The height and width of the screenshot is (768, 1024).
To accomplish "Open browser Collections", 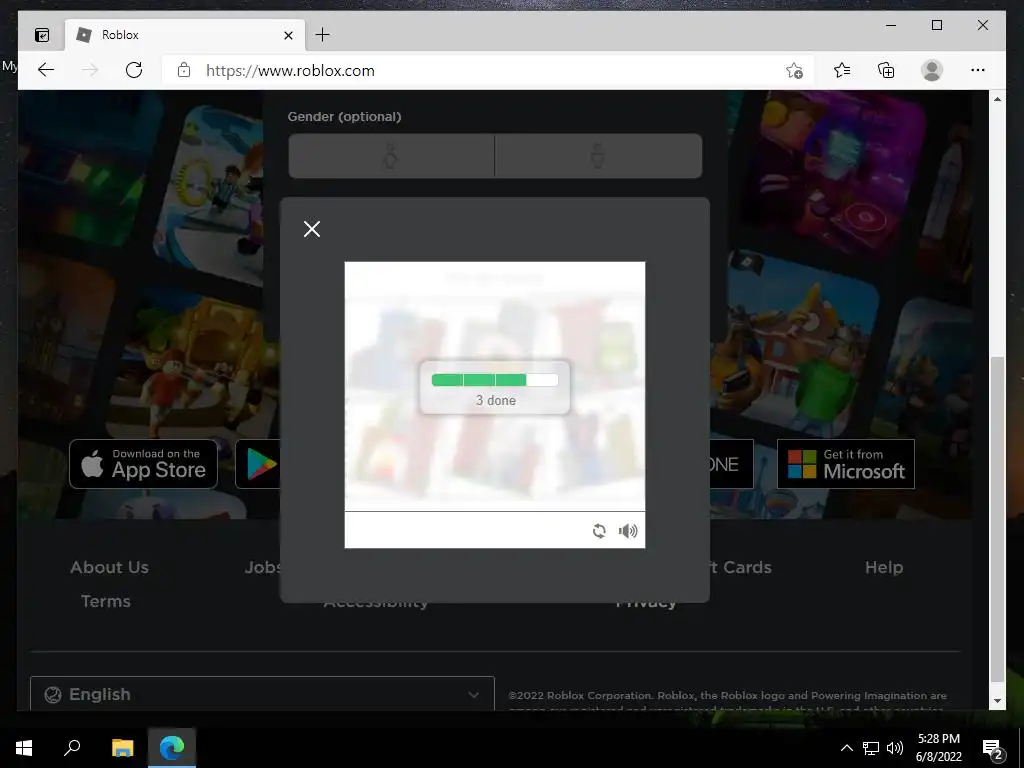I will click(886, 70).
